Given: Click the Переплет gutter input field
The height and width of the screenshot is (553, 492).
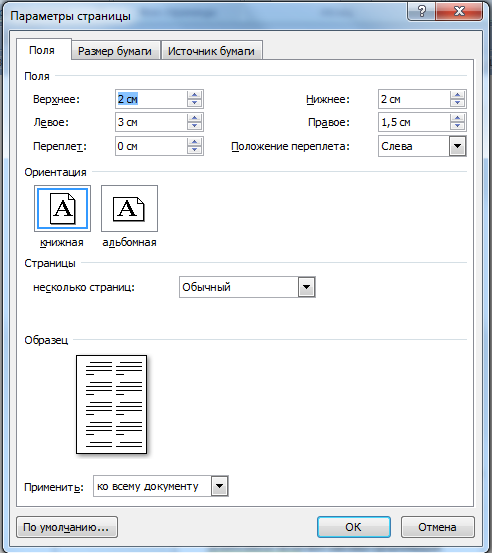Looking at the screenshot, I should pos(151,146).
